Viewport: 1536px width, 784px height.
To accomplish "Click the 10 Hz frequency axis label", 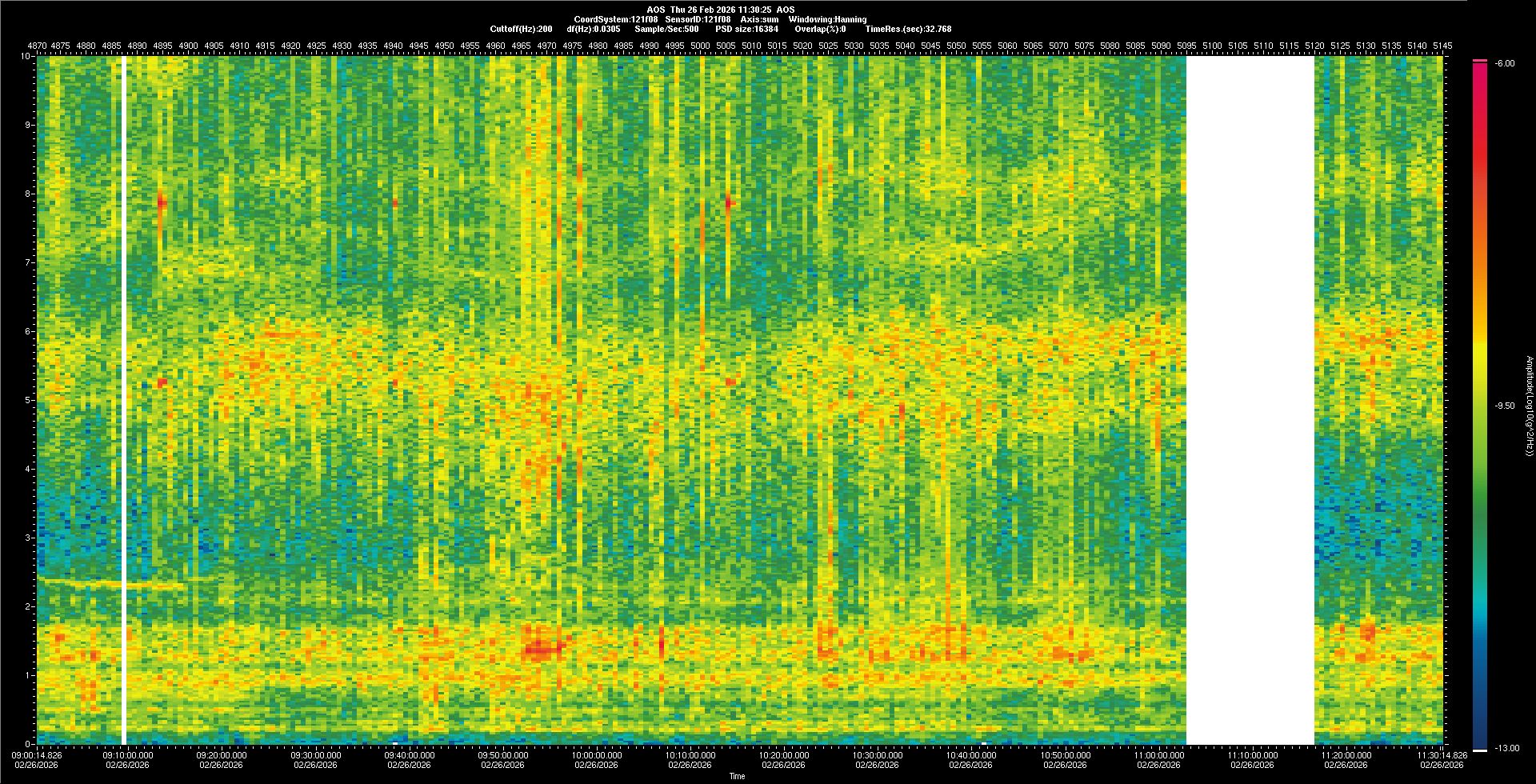I will coord(26,57).
